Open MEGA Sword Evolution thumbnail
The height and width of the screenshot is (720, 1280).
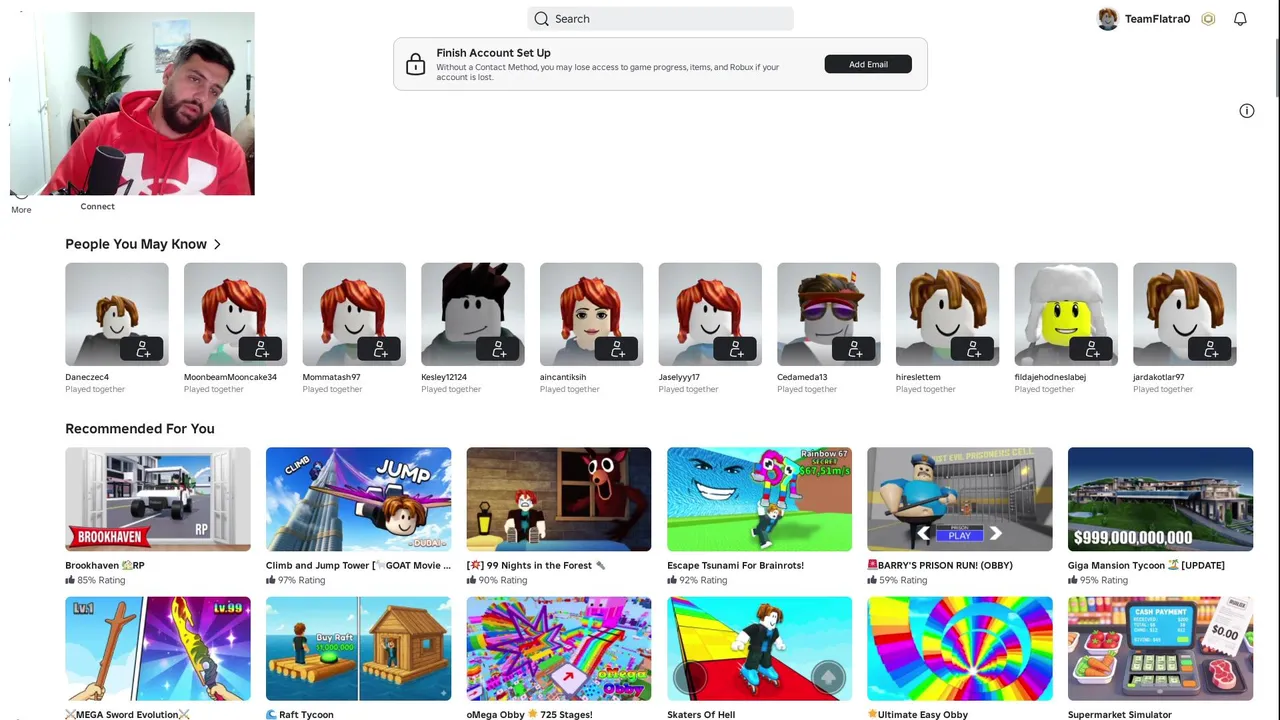pyautogui.click(x=158, y=649)
